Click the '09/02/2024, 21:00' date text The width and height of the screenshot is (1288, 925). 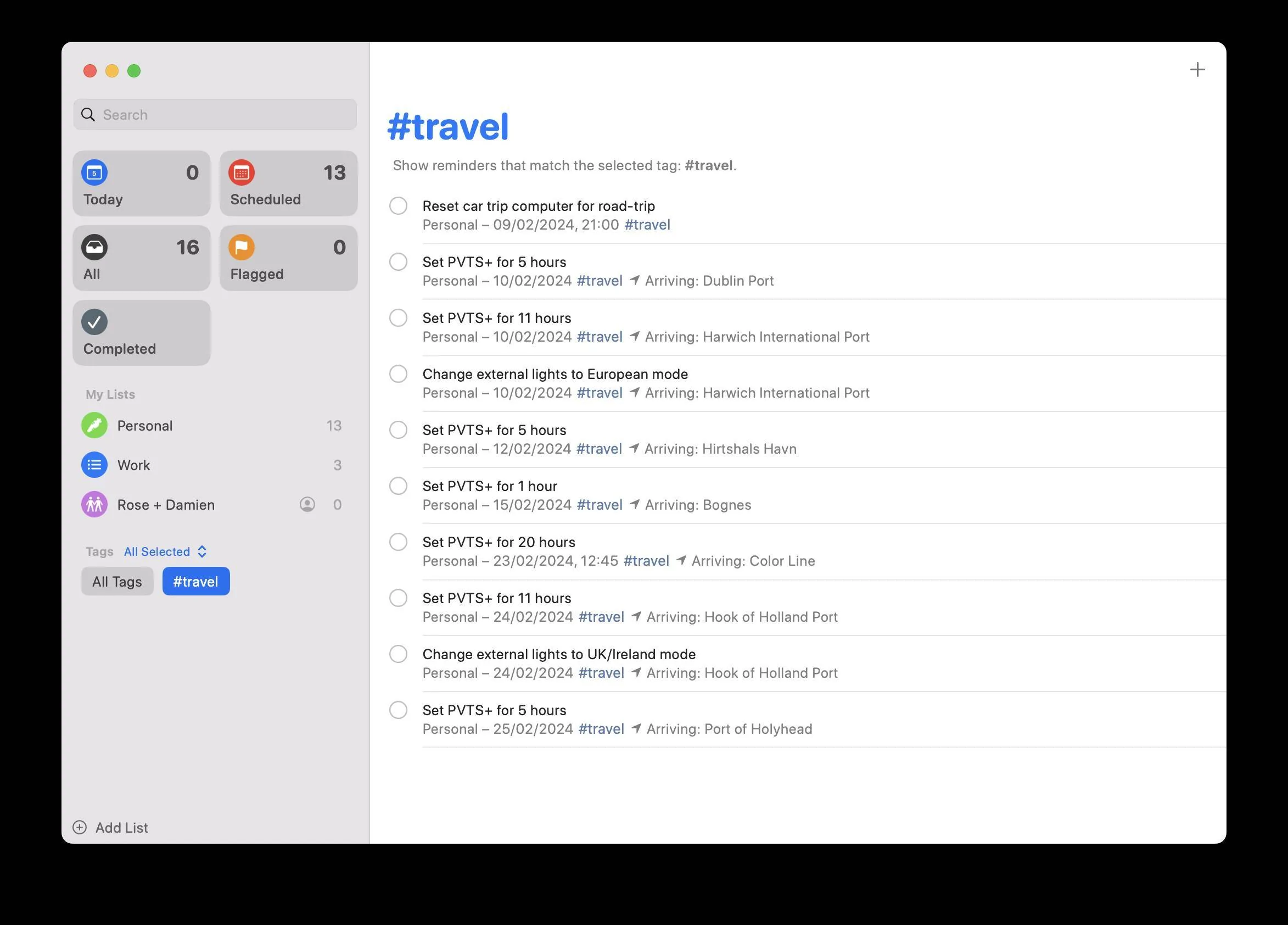point(556,225)
